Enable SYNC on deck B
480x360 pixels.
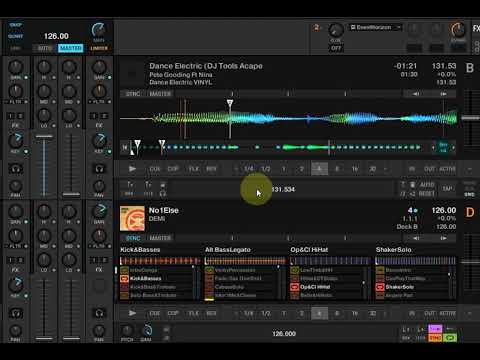point(133,94)
